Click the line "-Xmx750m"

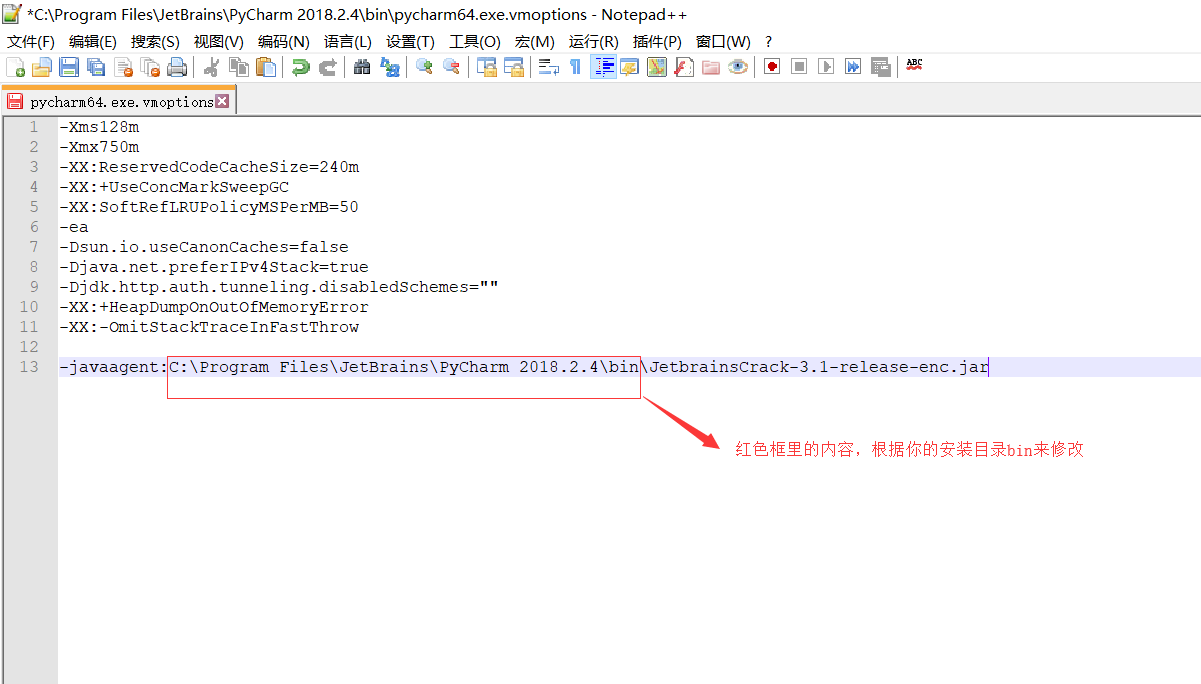99,147
